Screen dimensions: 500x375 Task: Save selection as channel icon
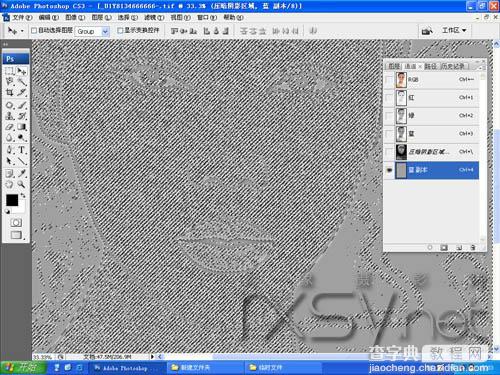pyautogui.click(x=444, y=247)
